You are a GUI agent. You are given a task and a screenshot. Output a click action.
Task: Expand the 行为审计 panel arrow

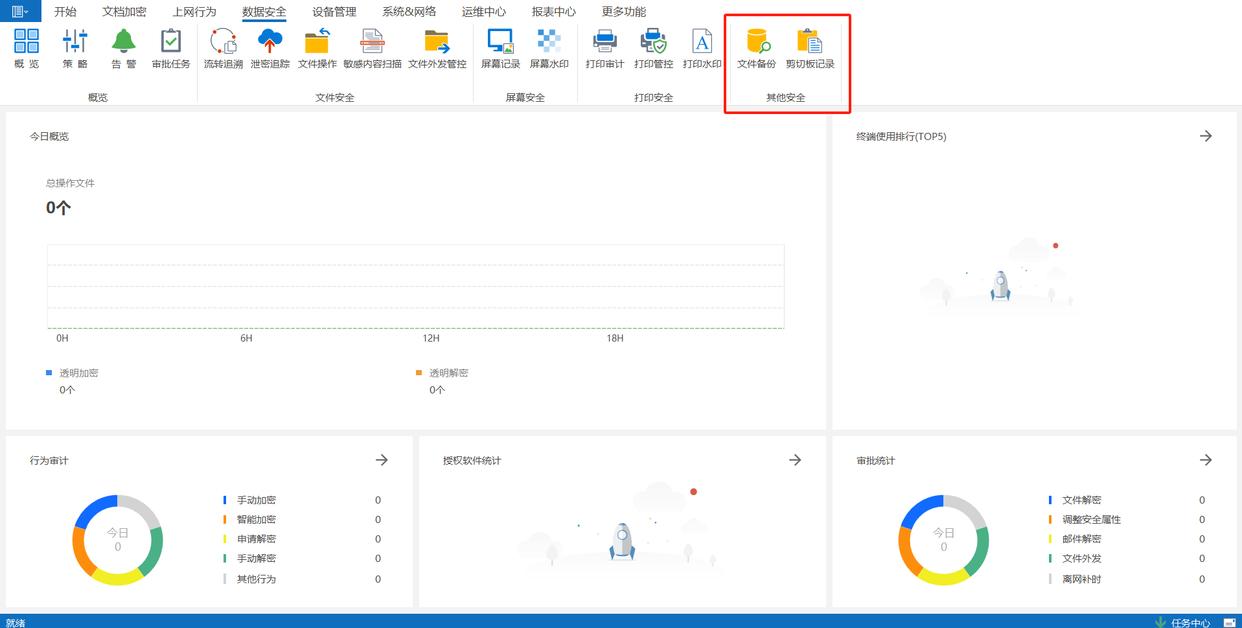point(382,460)
